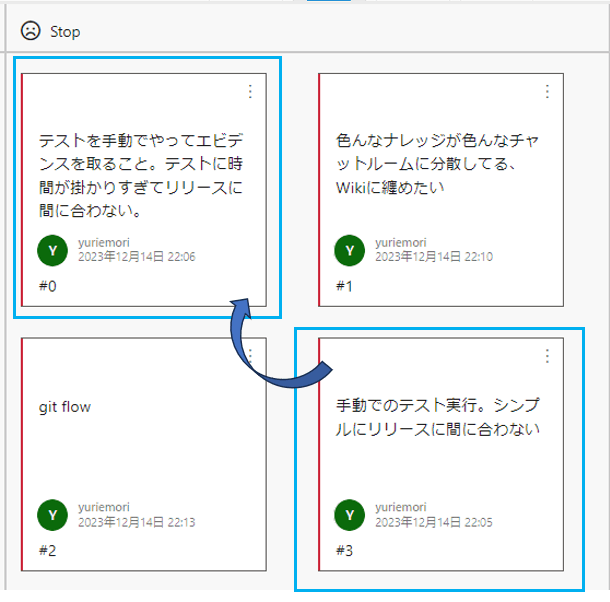
Task: Open the three-dot menu on card #0
Action: click(x=250, y=91)
